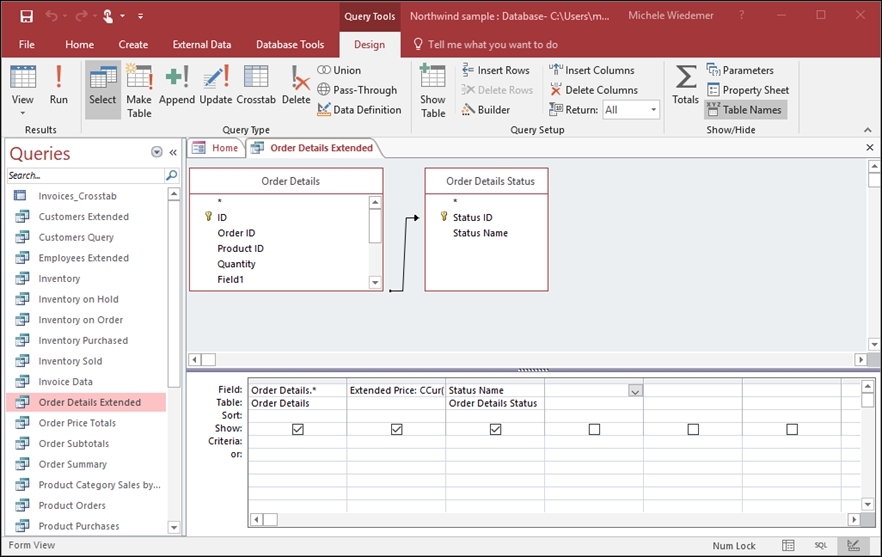Switch to Datasheet View in status bar
The height and width of the screenshot is (557, 882).
tap(788, 545)
